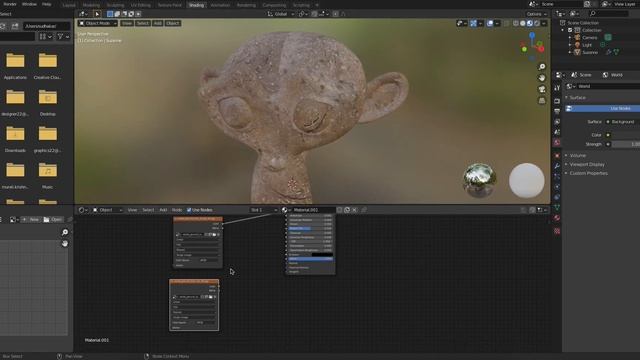This screenshot has width=640, height=360.
Task: Expand the Volume panel
Action: [x=577, y=156]
